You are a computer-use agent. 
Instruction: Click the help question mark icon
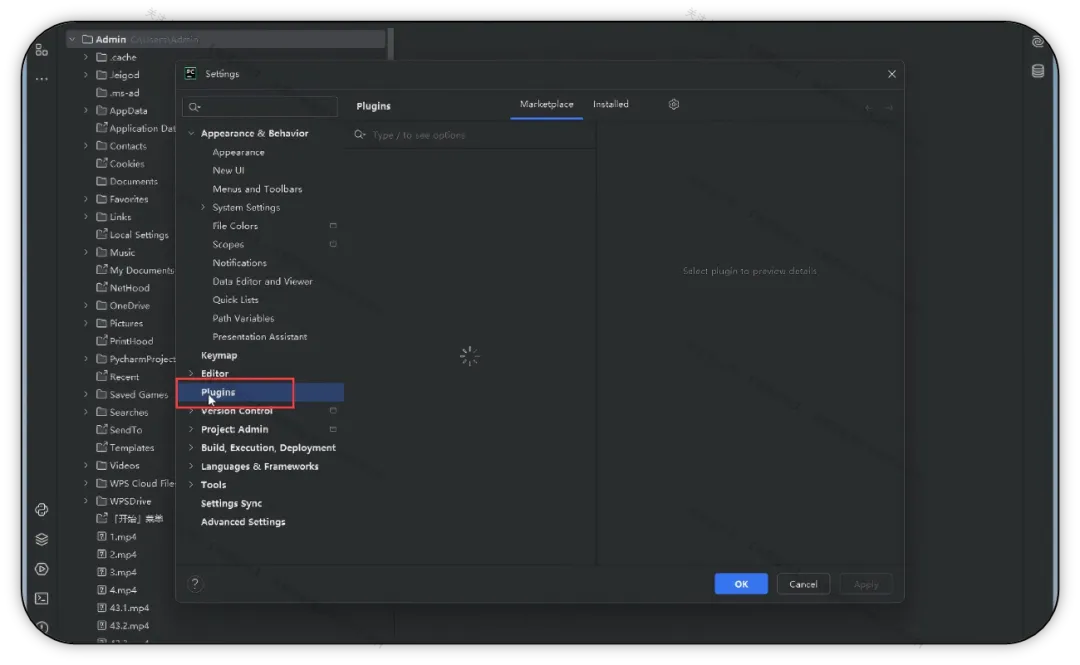click(195, 584)
